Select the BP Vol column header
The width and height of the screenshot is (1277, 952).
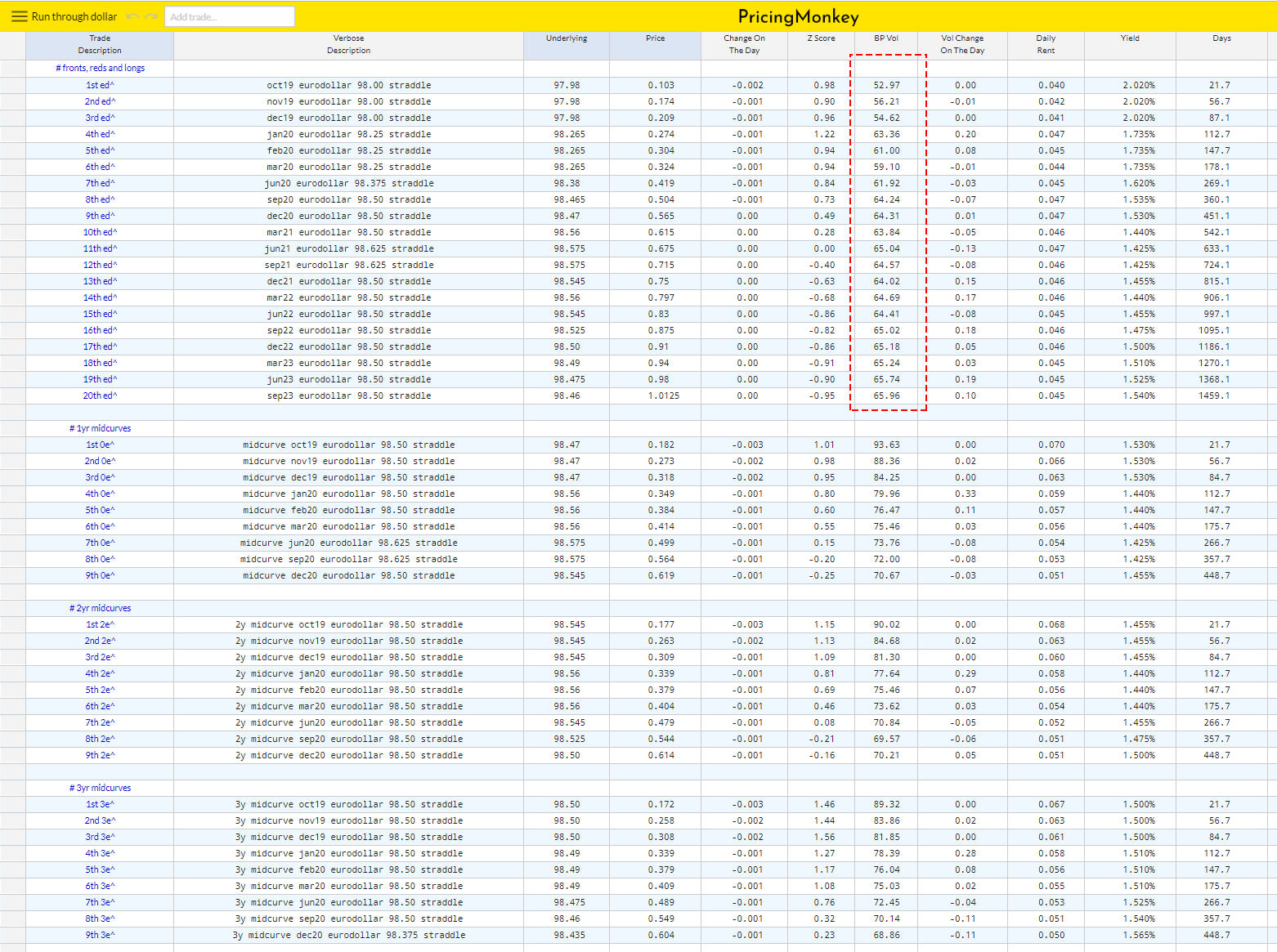pyautogui.click(x=885, y=45)
